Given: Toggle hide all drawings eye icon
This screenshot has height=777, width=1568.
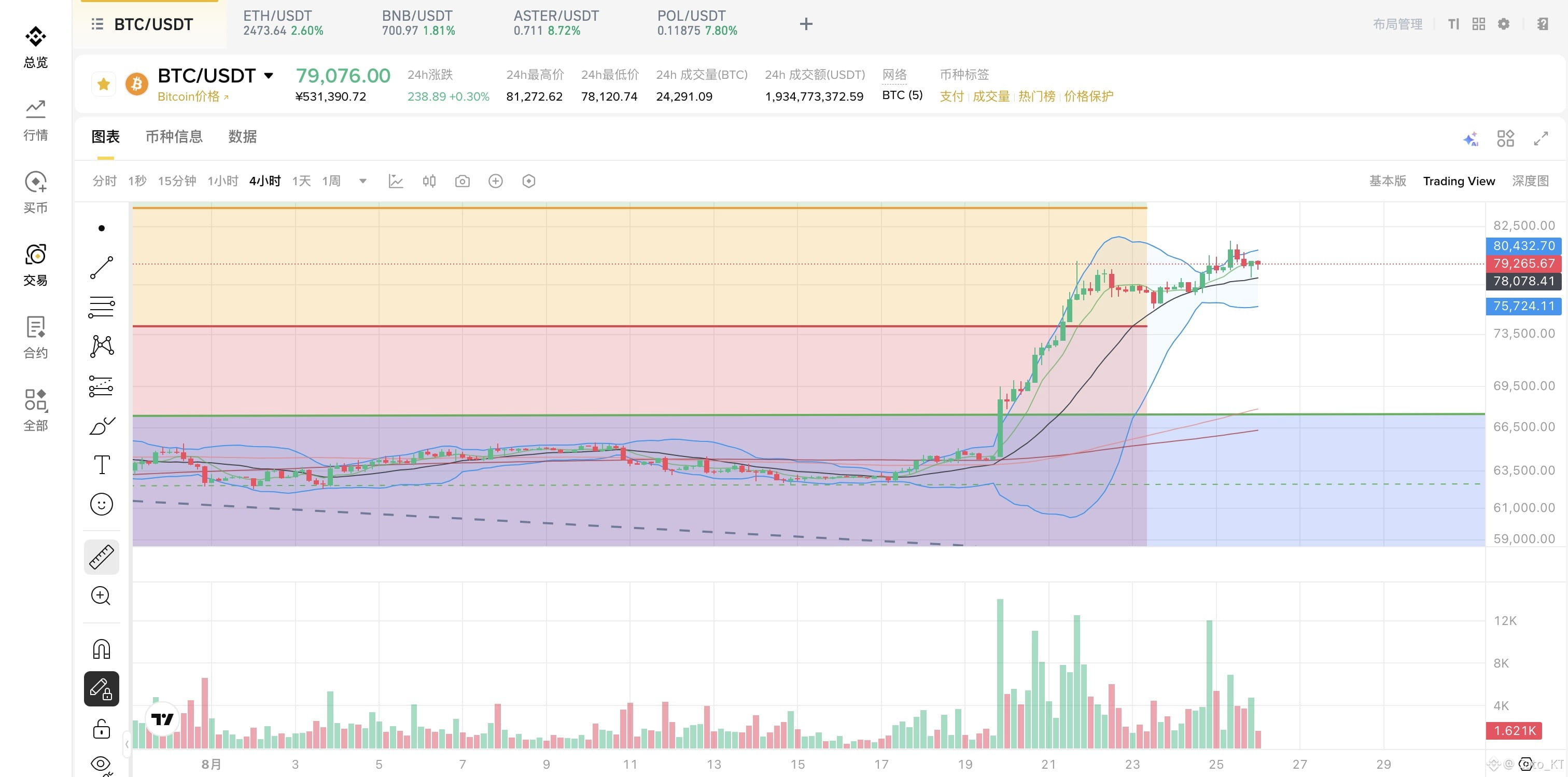Looking at the screenshot, I should (101, 764).
